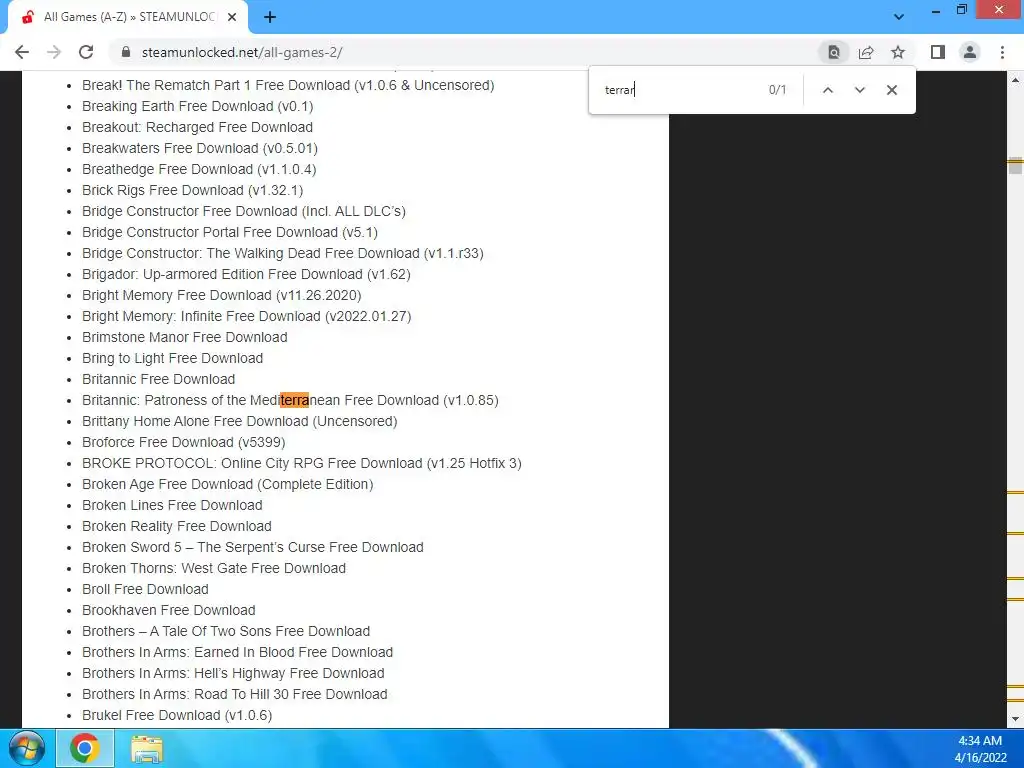The height and width of the screenshot is (768, 1024).
Task: Open Bridge Constructor Free Download (Incl. ALL DLC's)
Action: pos(244,211)
